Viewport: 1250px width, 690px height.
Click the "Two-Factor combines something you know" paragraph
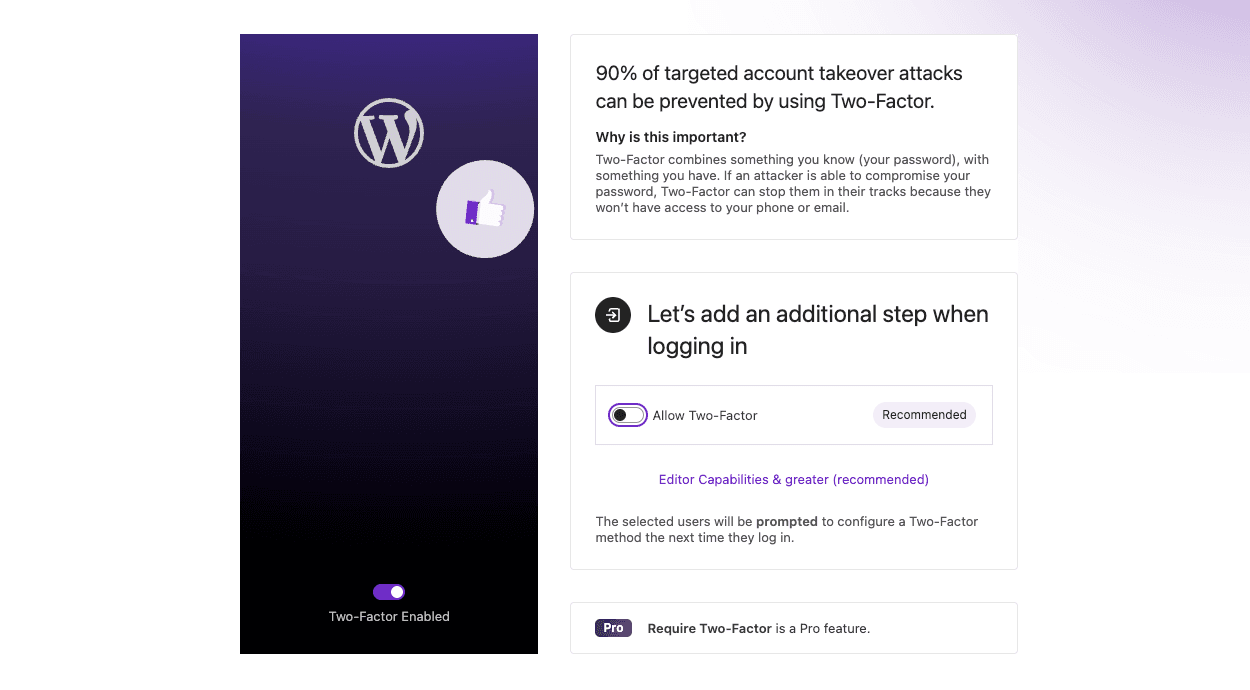coord(793,184)
